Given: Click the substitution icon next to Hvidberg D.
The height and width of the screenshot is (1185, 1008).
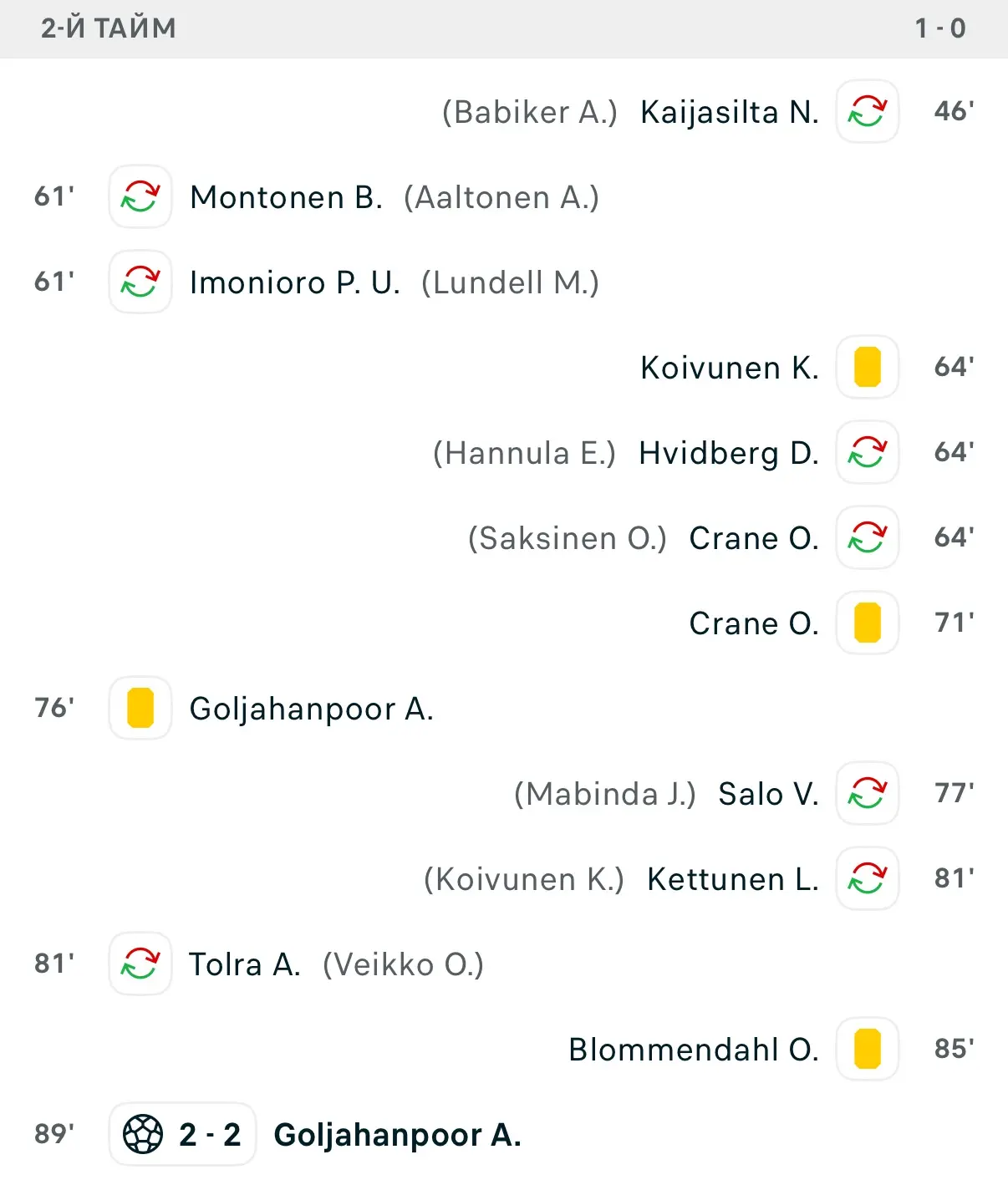Looking at the screenshot, I should 868,452.
